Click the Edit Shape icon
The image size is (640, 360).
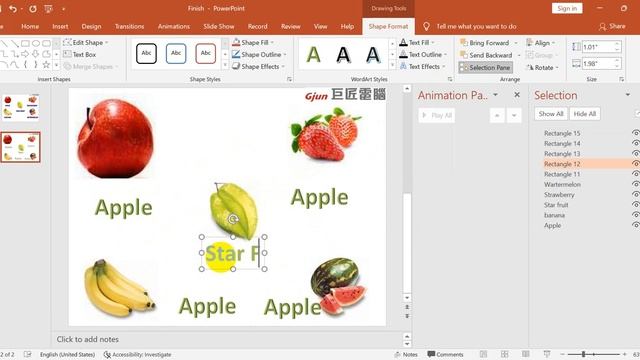[x=67, y=42]
